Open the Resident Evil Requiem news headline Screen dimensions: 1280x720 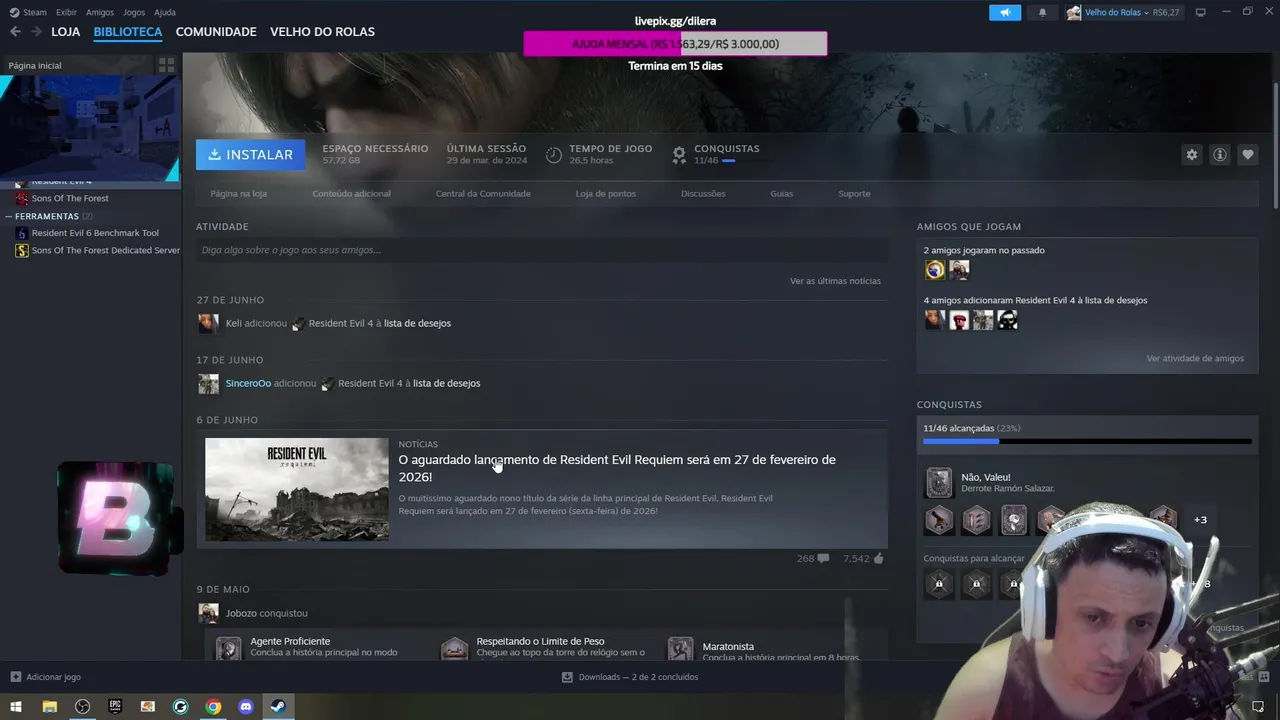(x=617, y=468)
